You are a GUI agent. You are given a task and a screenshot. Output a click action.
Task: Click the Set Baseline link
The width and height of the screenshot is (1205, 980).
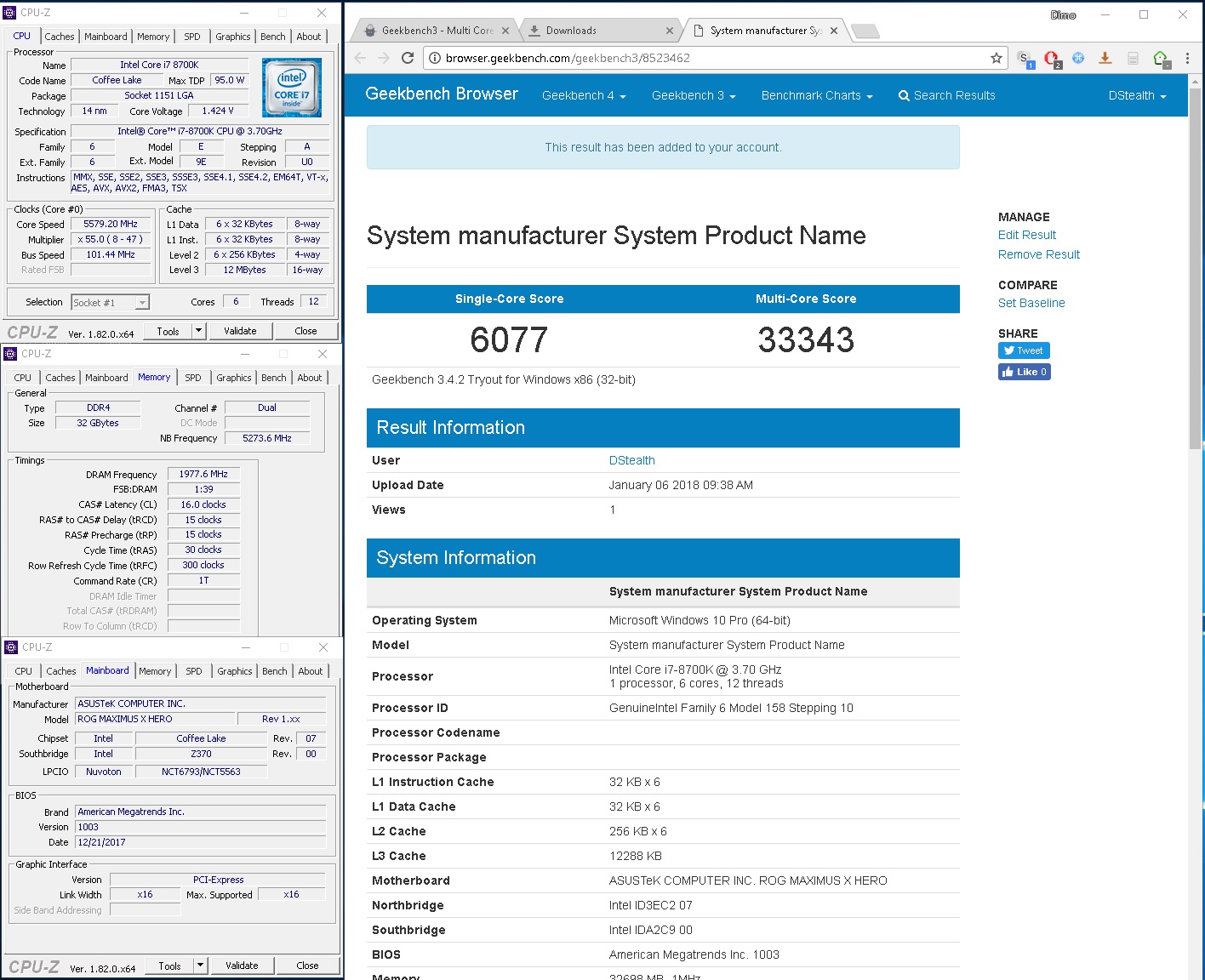click(1031, 303)
